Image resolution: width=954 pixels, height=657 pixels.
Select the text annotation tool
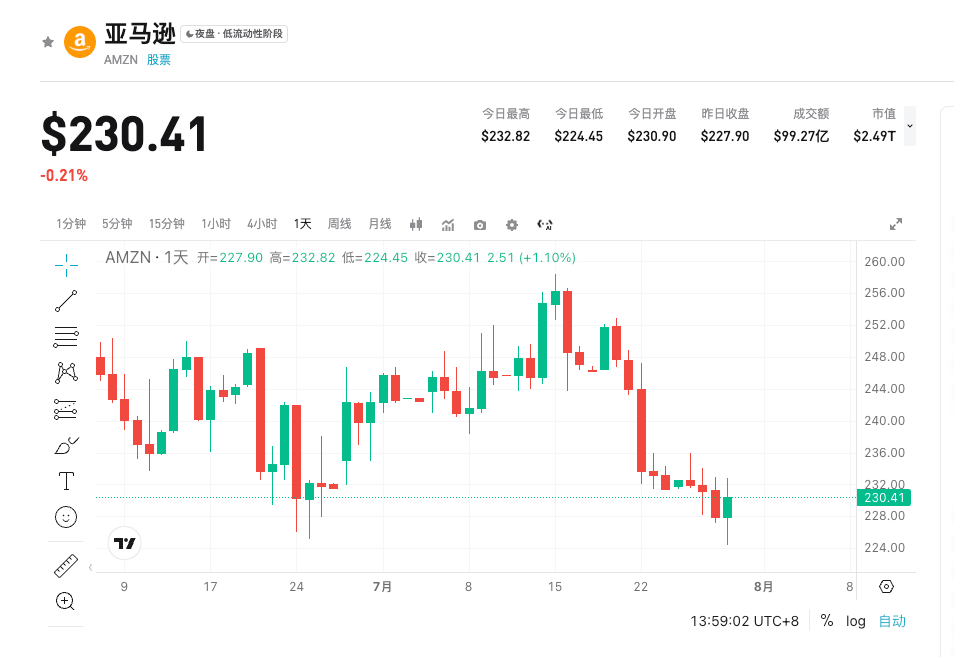pos(66,481)
